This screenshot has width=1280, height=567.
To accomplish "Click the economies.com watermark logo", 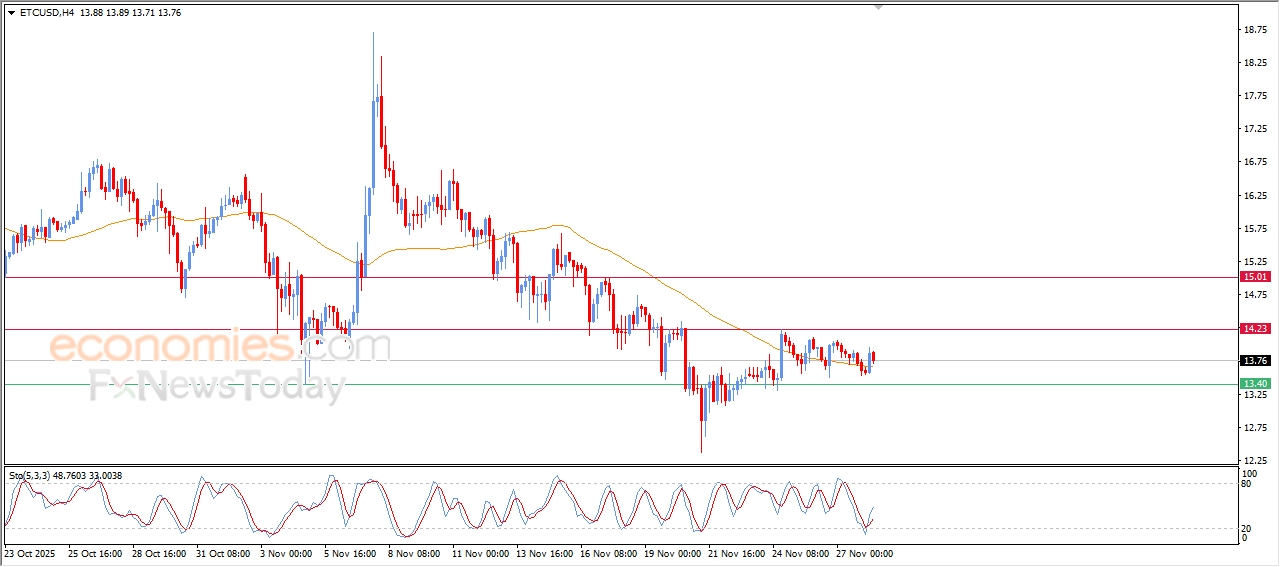I will pos(219,347).
